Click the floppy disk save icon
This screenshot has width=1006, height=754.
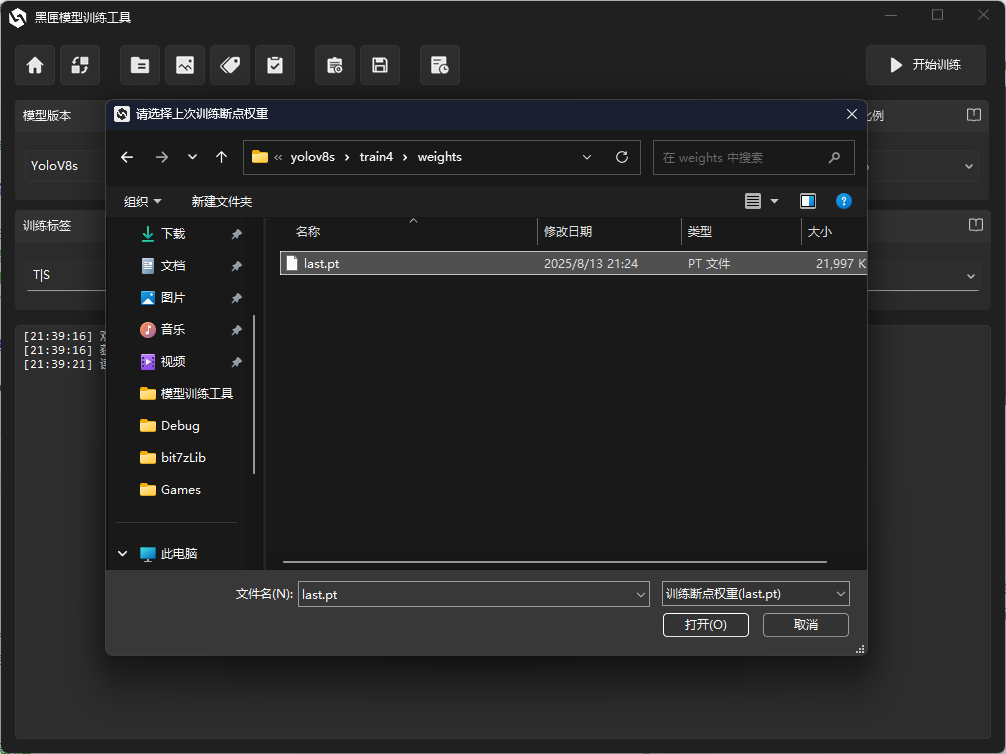380,65
